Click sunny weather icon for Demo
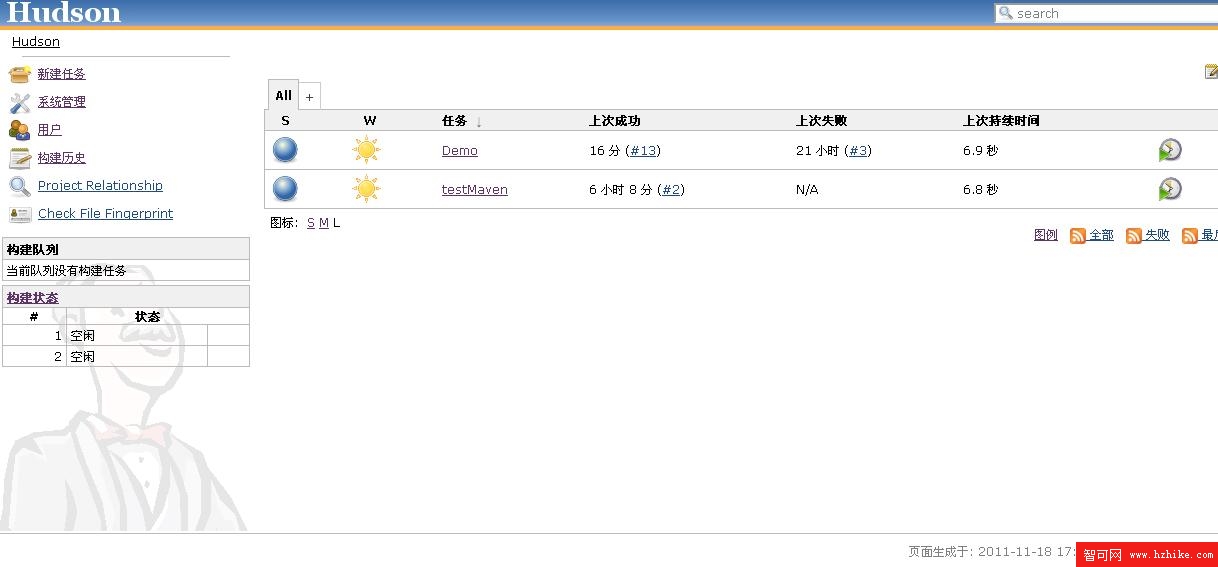This screenshot has width=1218, height=567. click(367, 150)
